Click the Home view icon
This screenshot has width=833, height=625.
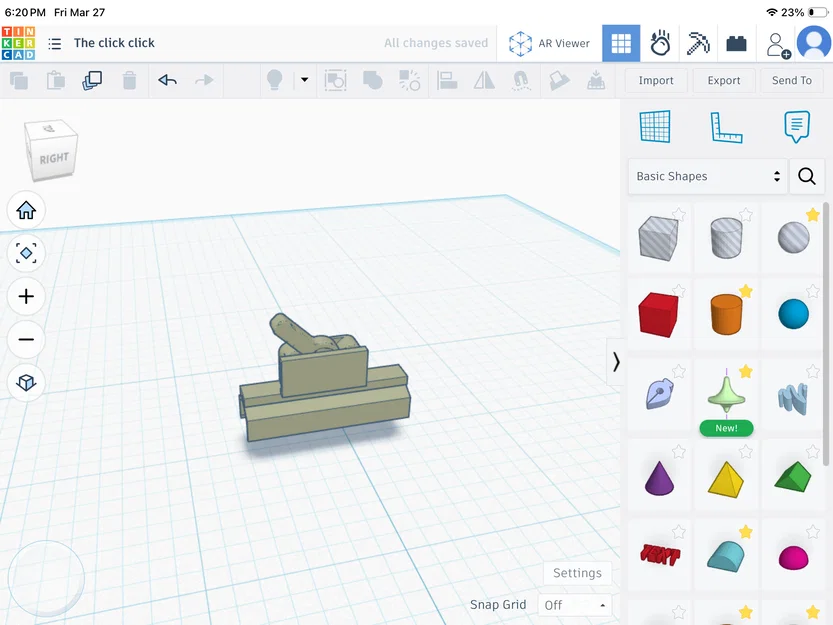[26, 210]
